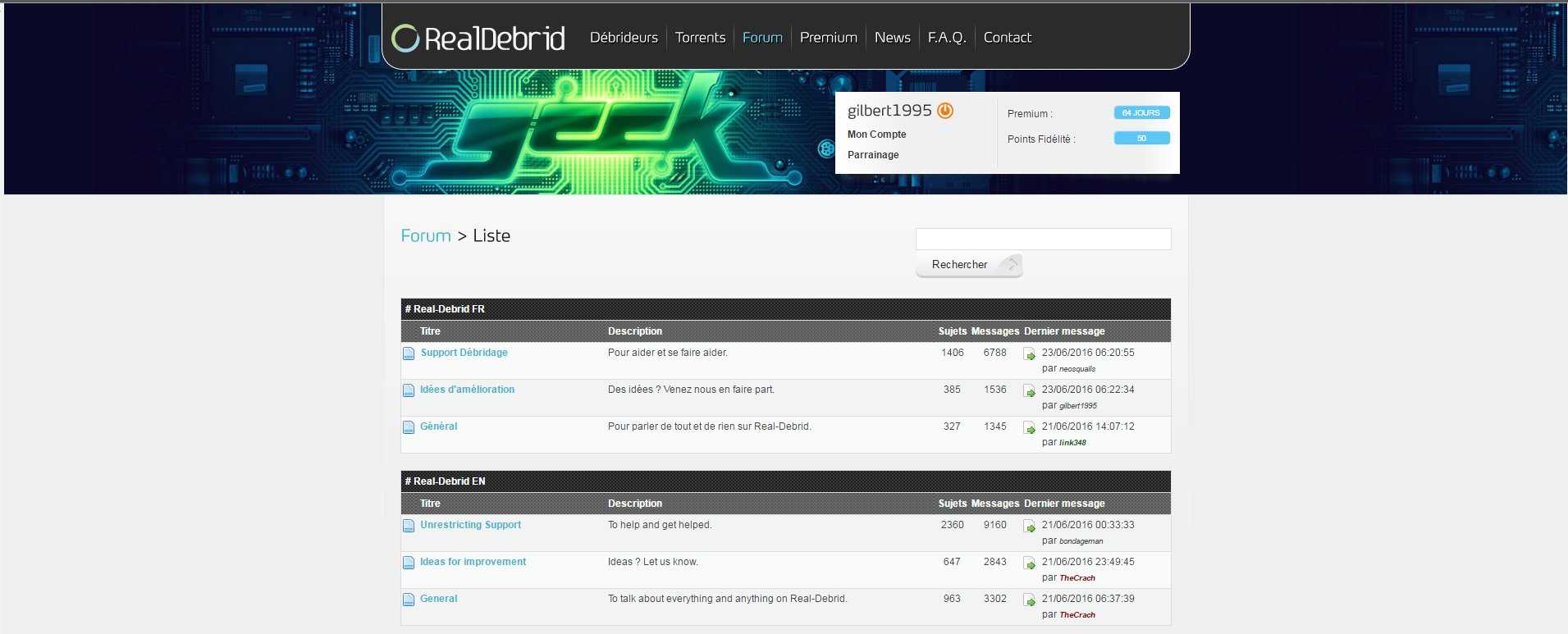Go to last message icon for Support Débridage

click(1030, 354)
